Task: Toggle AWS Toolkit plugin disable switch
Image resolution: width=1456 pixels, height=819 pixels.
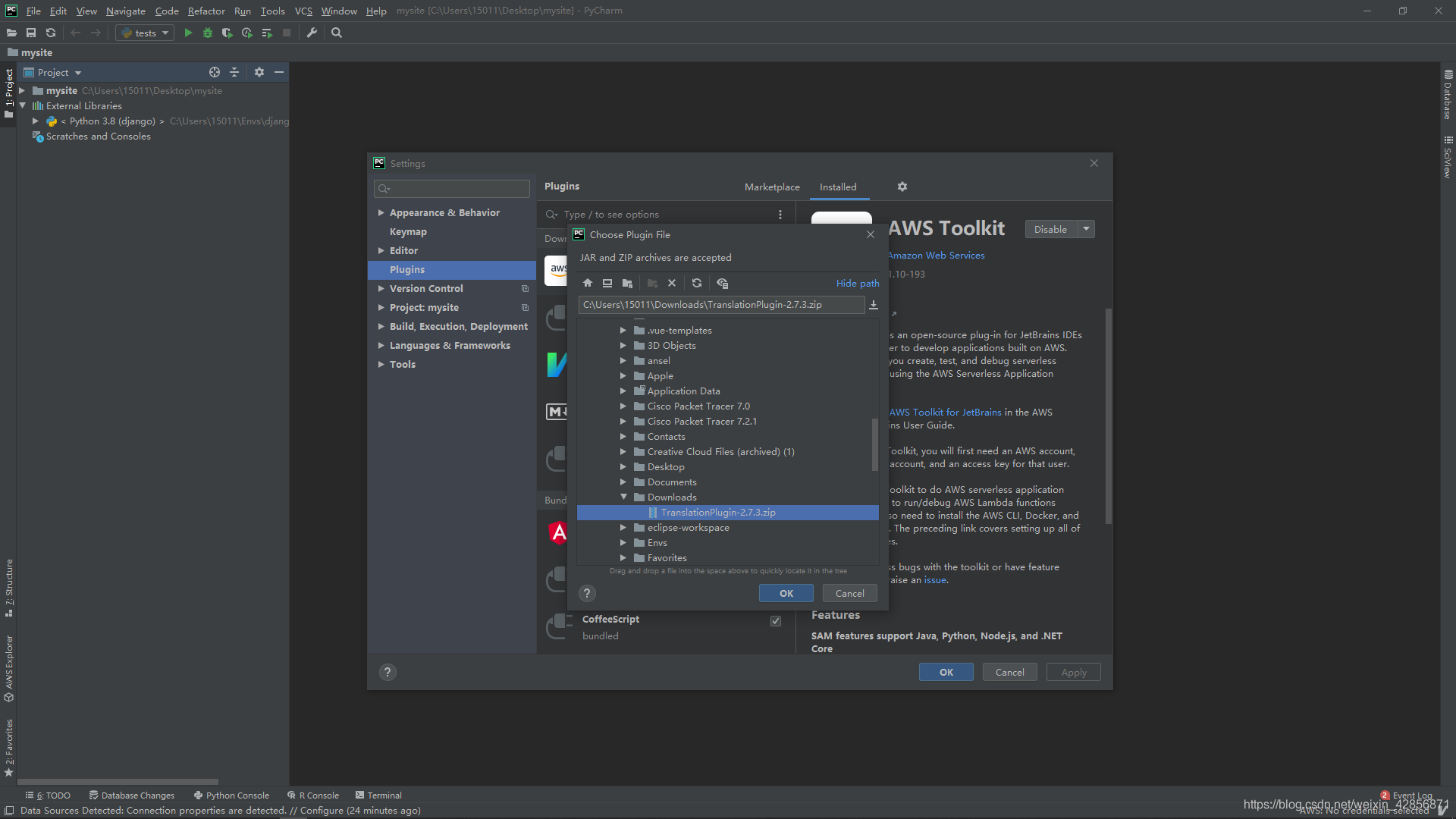Action: coord(1049,229)
